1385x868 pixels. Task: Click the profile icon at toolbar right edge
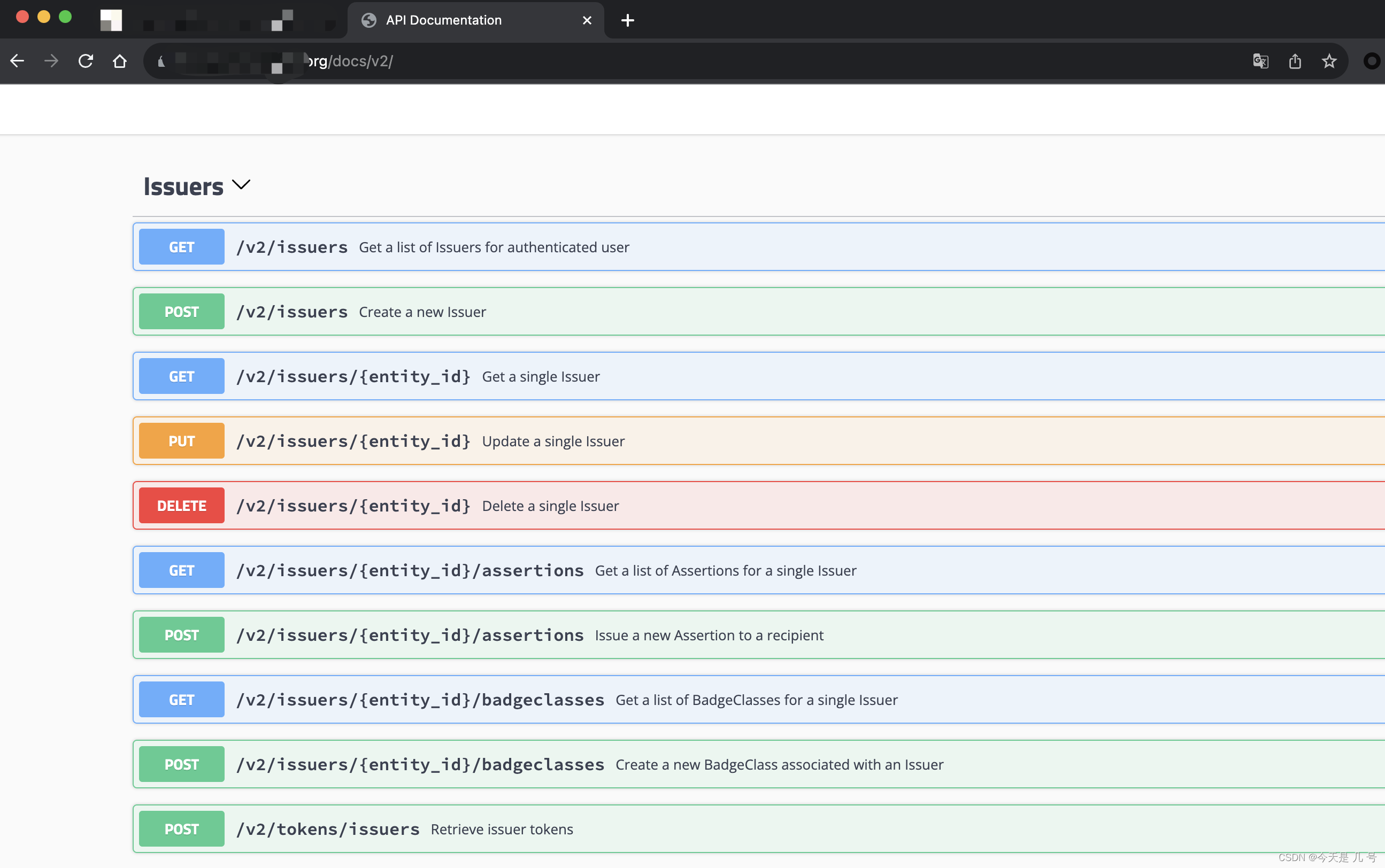pyautogui.click(x=1372, y=61)
